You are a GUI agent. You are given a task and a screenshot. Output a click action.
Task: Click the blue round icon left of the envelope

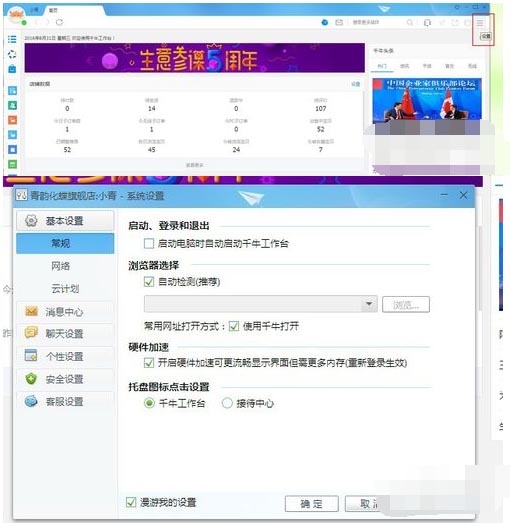click(325, 22)
